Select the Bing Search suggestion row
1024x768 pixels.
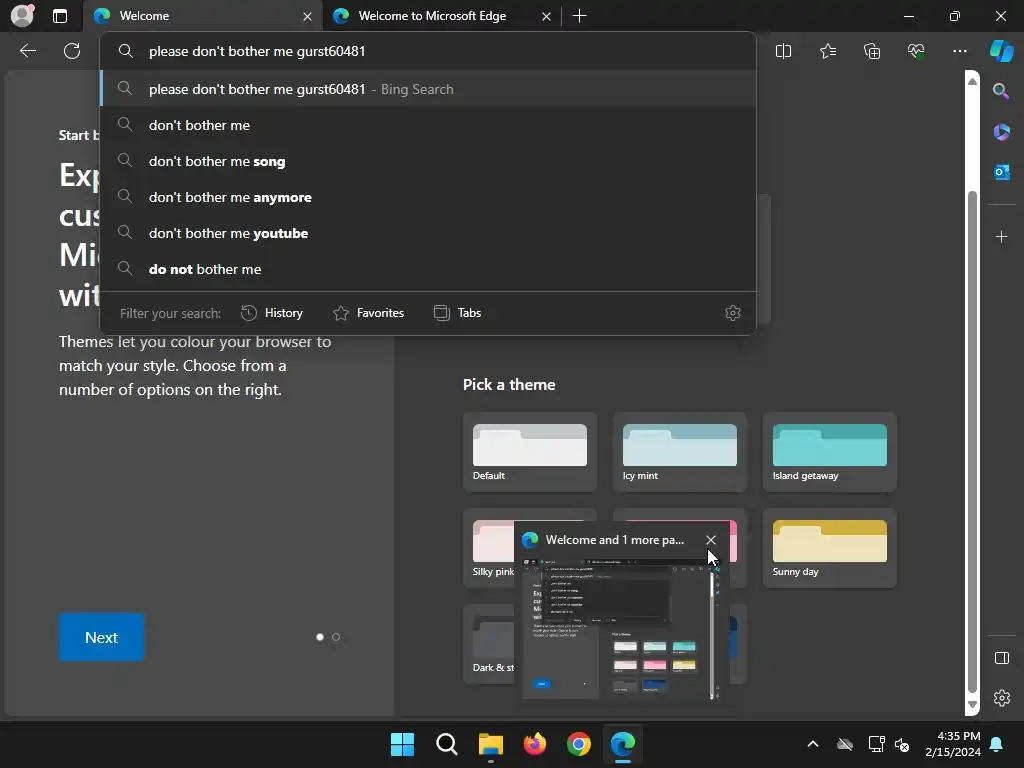point(428,89)
